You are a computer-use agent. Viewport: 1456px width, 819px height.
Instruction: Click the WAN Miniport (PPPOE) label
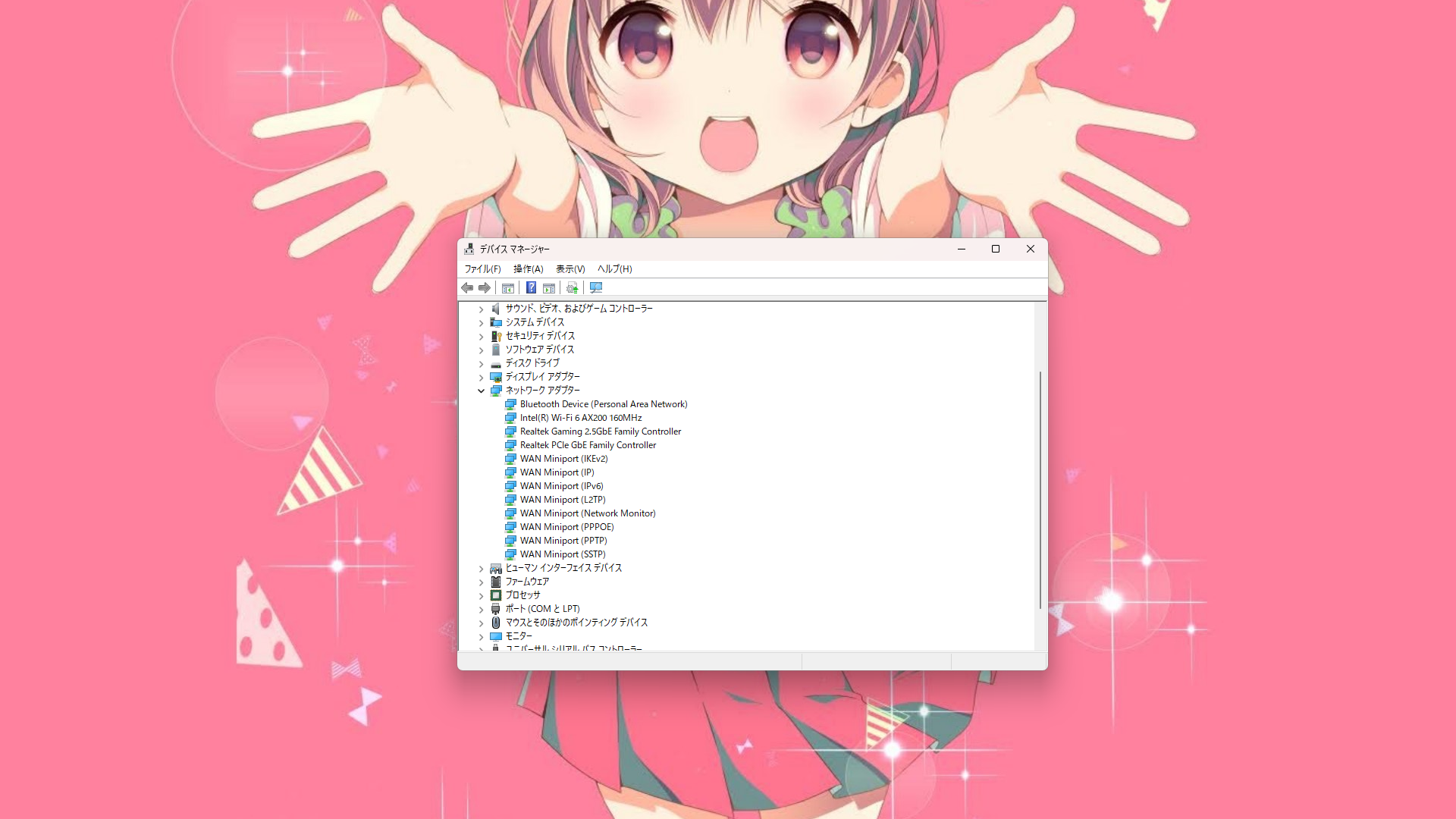(567, 527)
